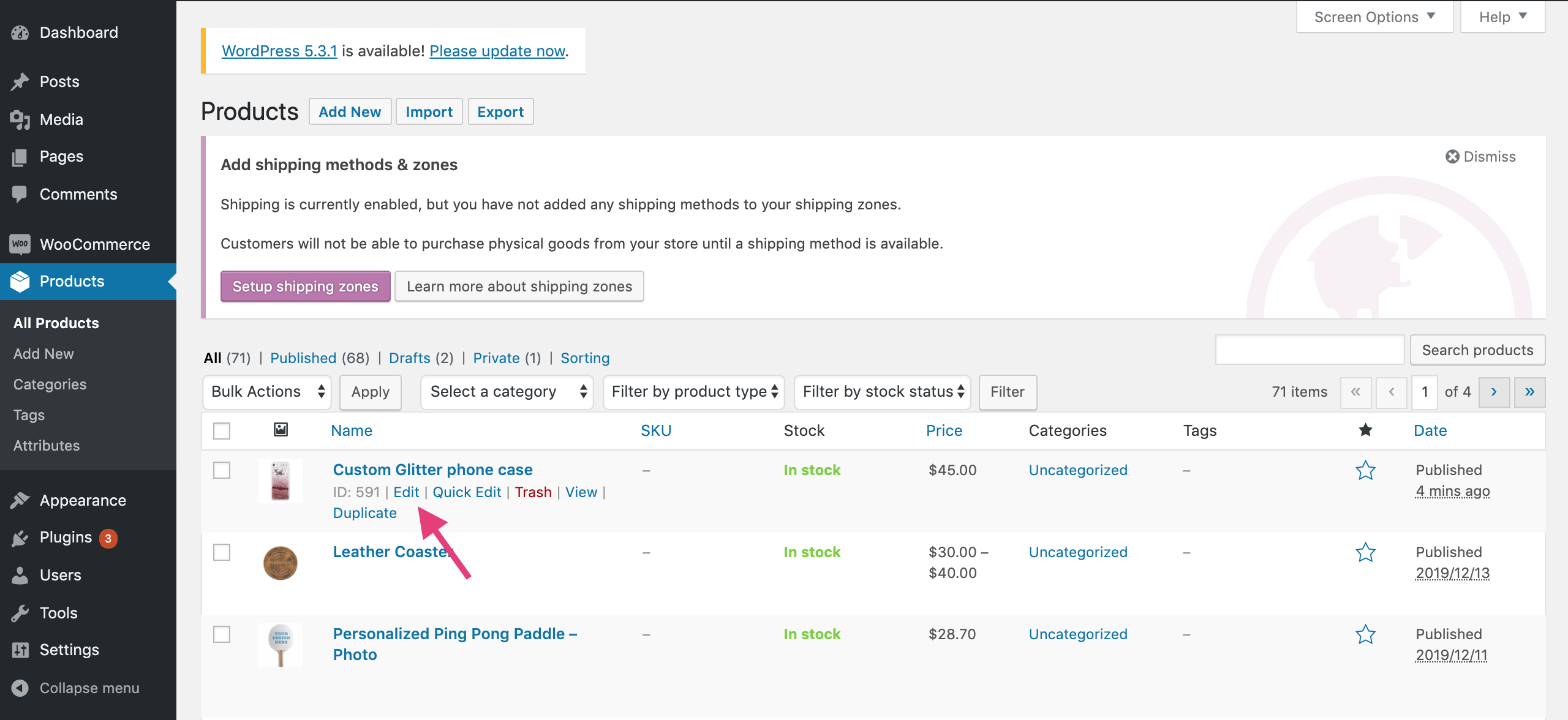Click the Appearance paintbrush icon
This screenshot has height=720, width=1568.
(20, 500)
